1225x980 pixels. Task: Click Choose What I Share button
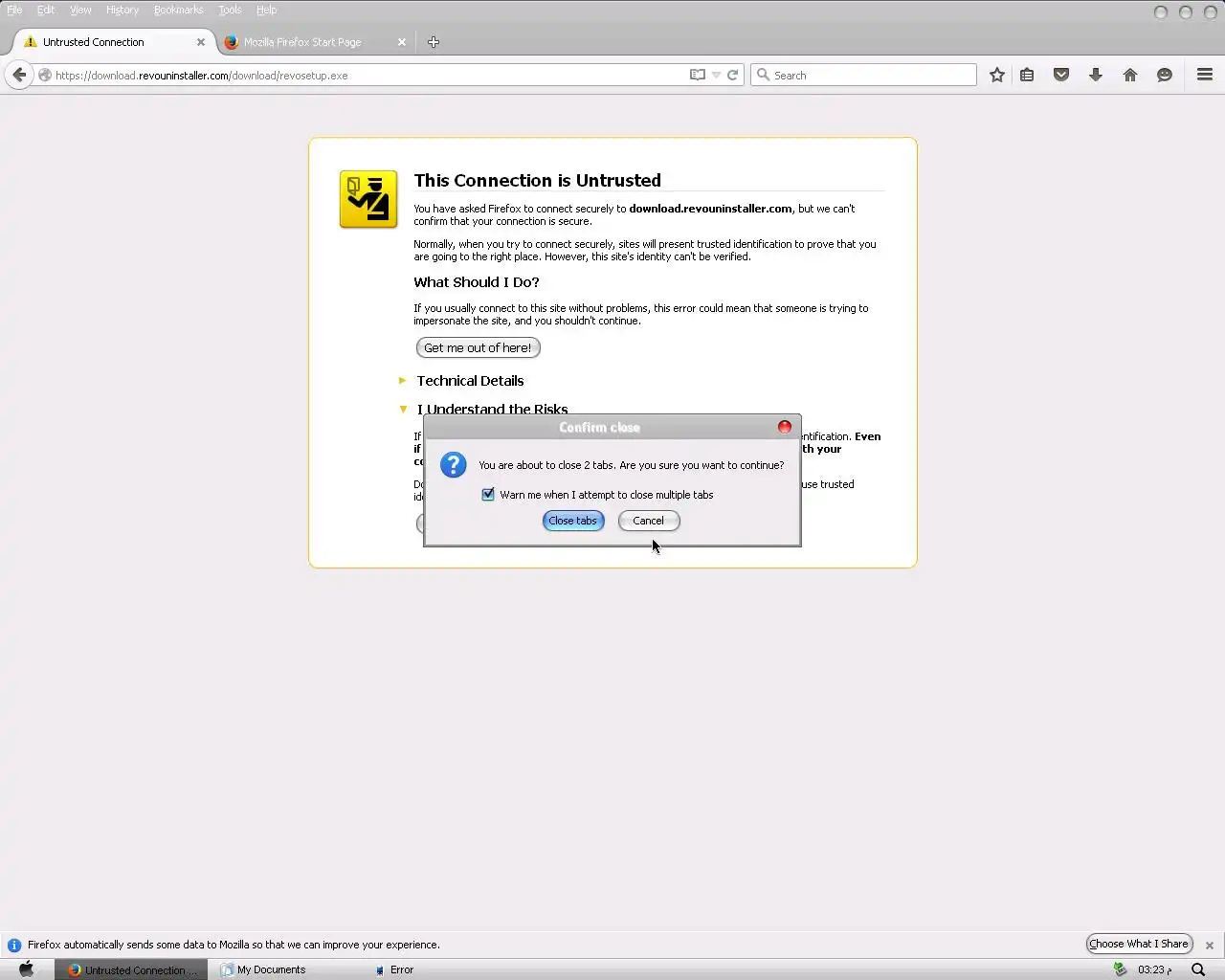pos(1139,944)
